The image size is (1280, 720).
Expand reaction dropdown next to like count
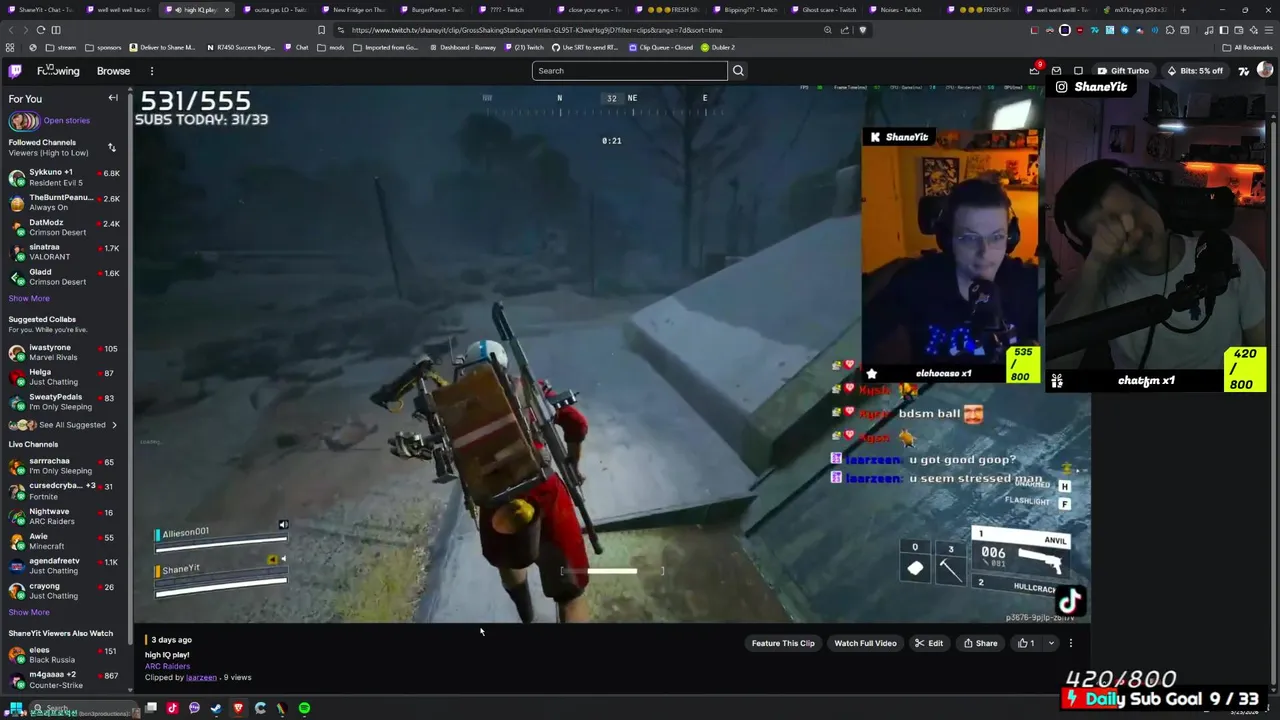tap(1049, 643)
